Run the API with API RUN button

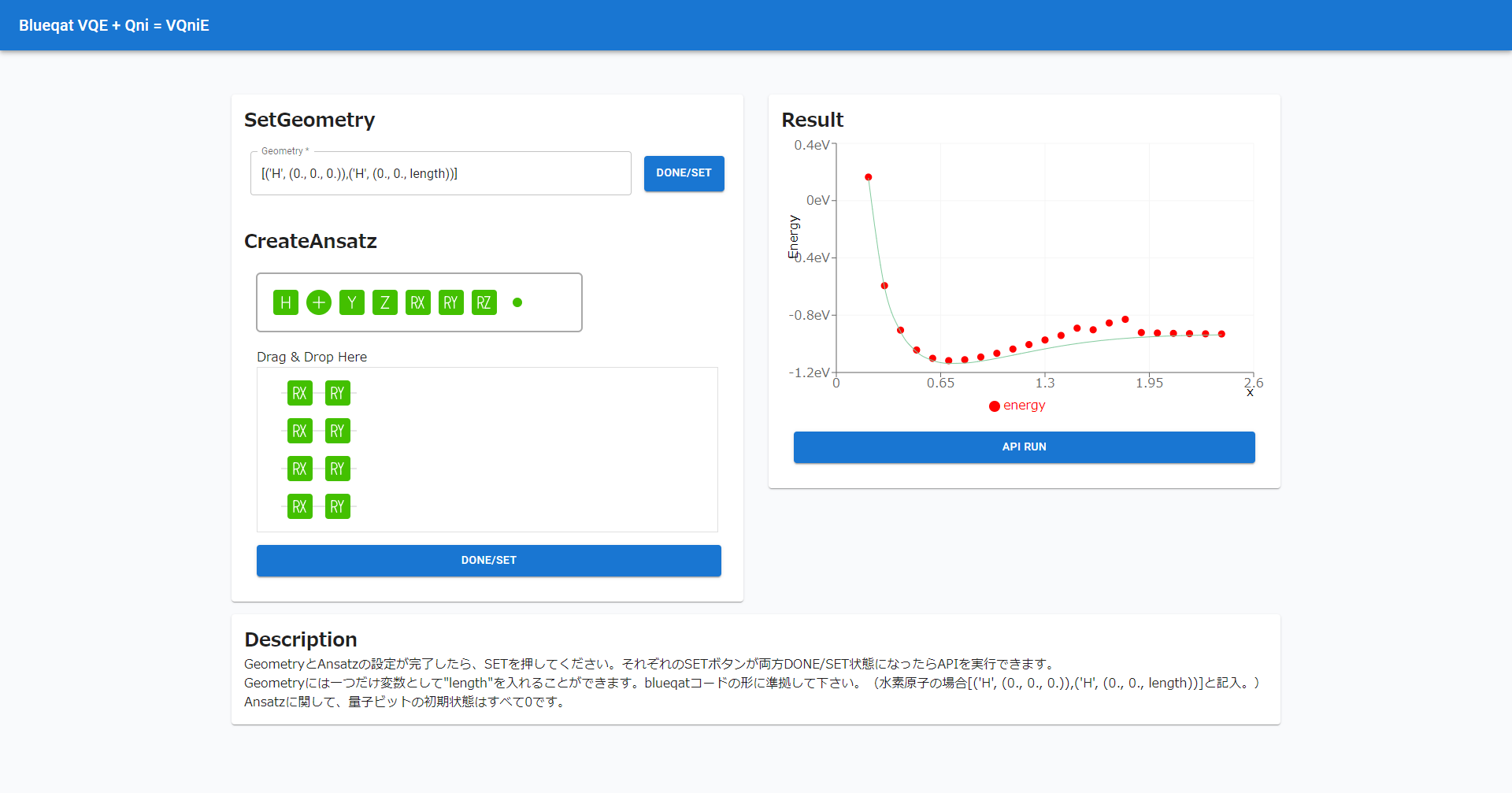(1024, 447)
